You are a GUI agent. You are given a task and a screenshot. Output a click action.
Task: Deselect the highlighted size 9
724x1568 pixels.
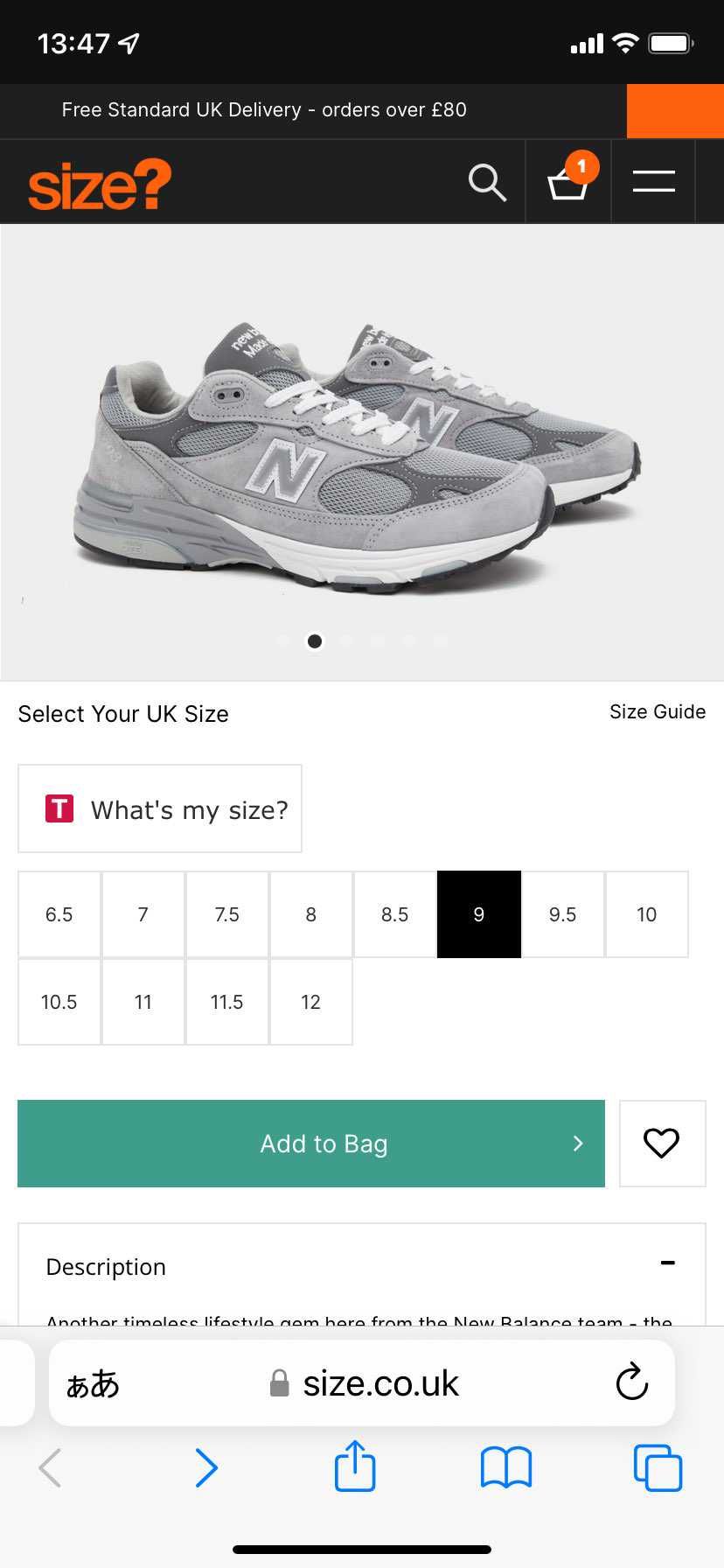(x=478, y=914)
